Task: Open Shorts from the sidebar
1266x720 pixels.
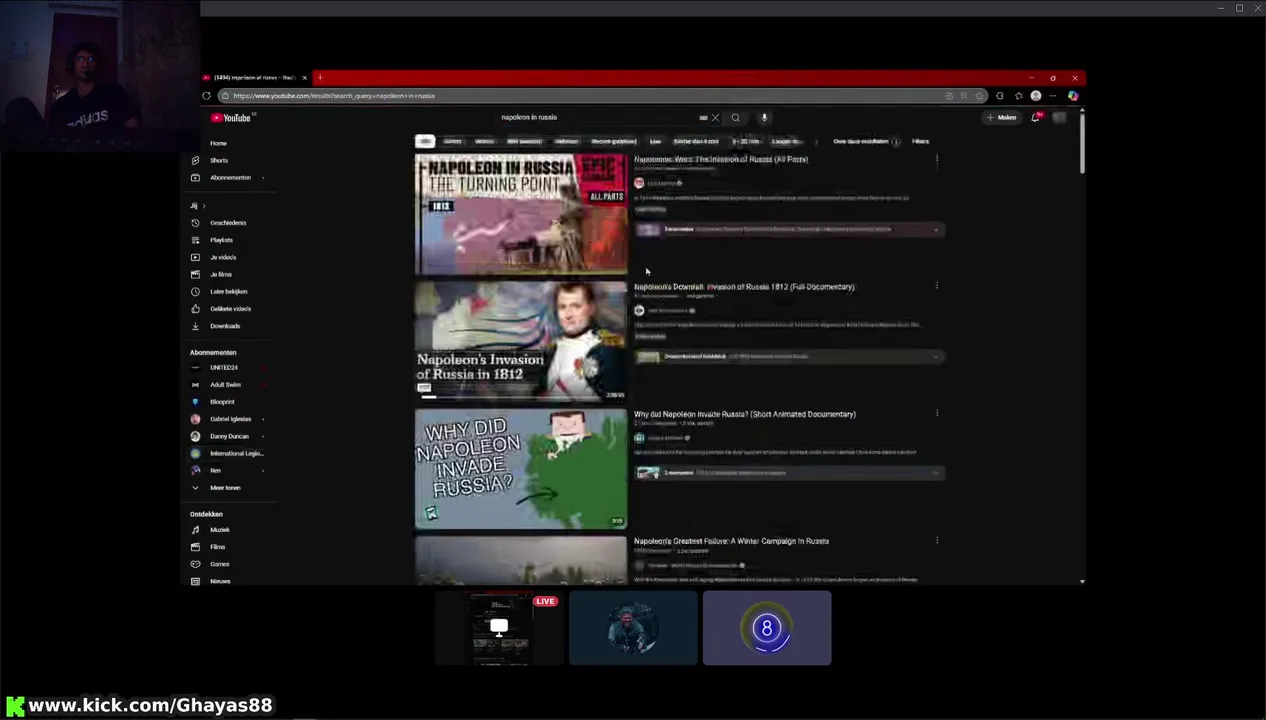Action: (218, 160)
